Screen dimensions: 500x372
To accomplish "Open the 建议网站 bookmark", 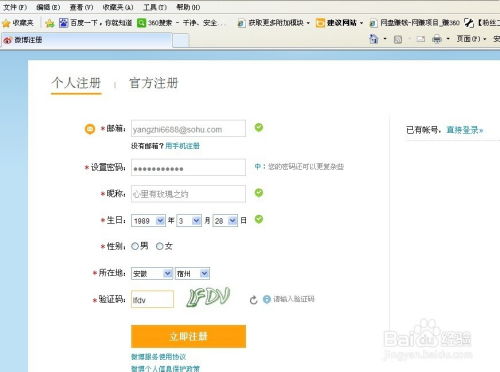I will 339,23.
